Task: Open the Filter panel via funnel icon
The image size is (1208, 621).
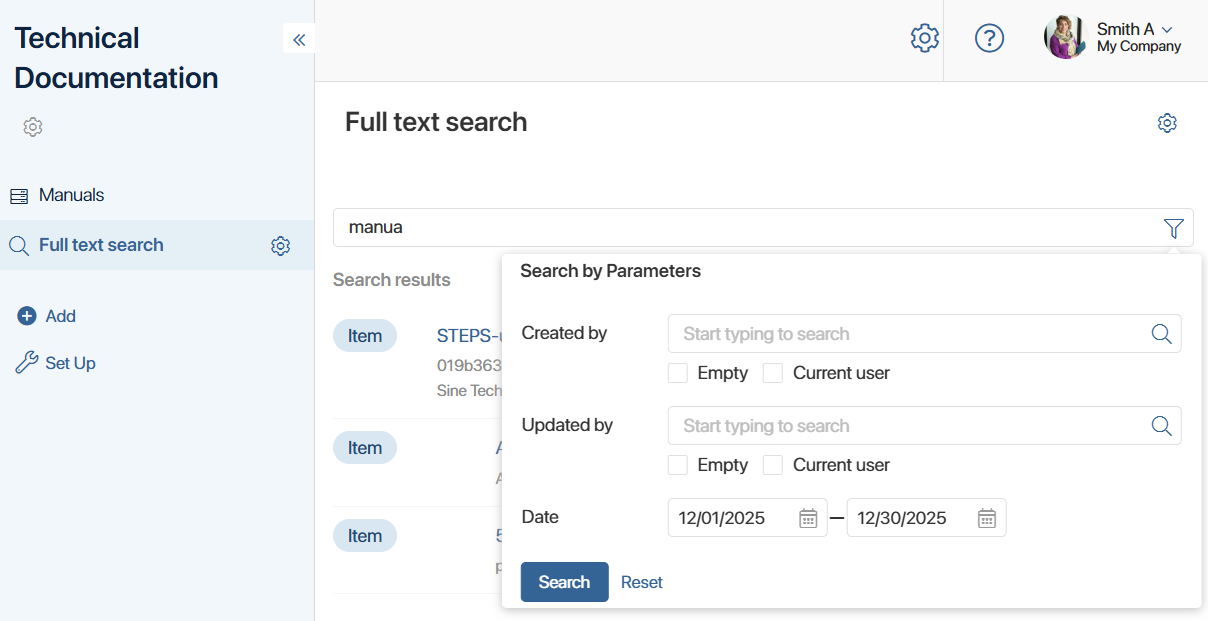Action: click(1173, 227)
